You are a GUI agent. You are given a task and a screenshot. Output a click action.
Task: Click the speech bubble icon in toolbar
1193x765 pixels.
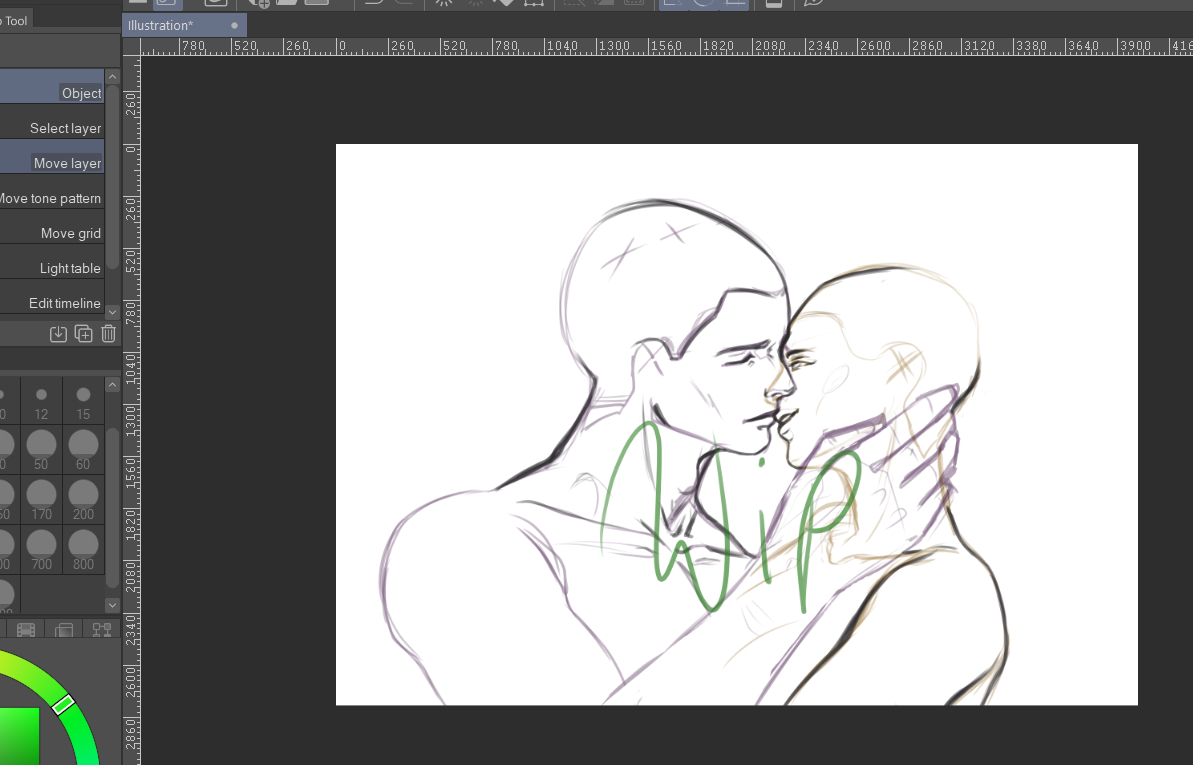click(814, 3)
